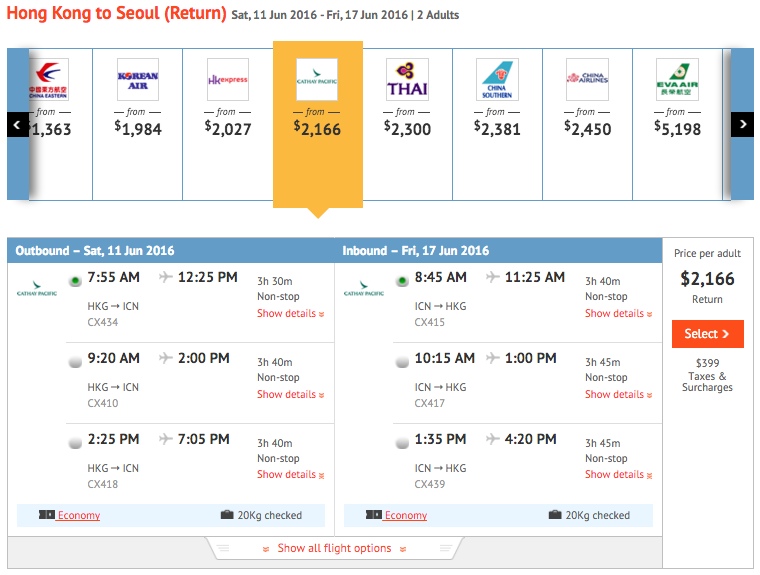Viewport: 760px width, 575px height.
Task: Click the plane icon of the 10:15 AM flight
Action: pyautogui.click(x=493, y=358)
